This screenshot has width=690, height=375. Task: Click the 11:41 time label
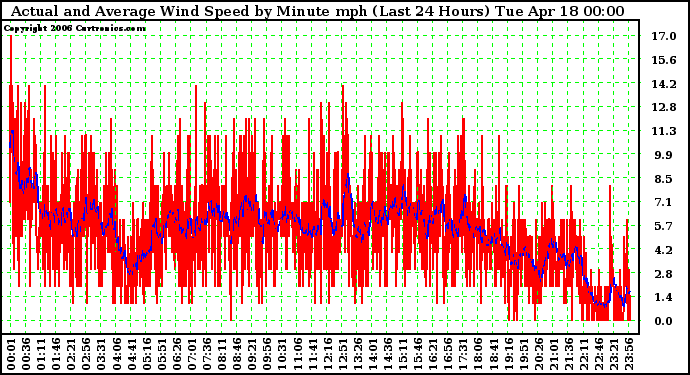313,354
